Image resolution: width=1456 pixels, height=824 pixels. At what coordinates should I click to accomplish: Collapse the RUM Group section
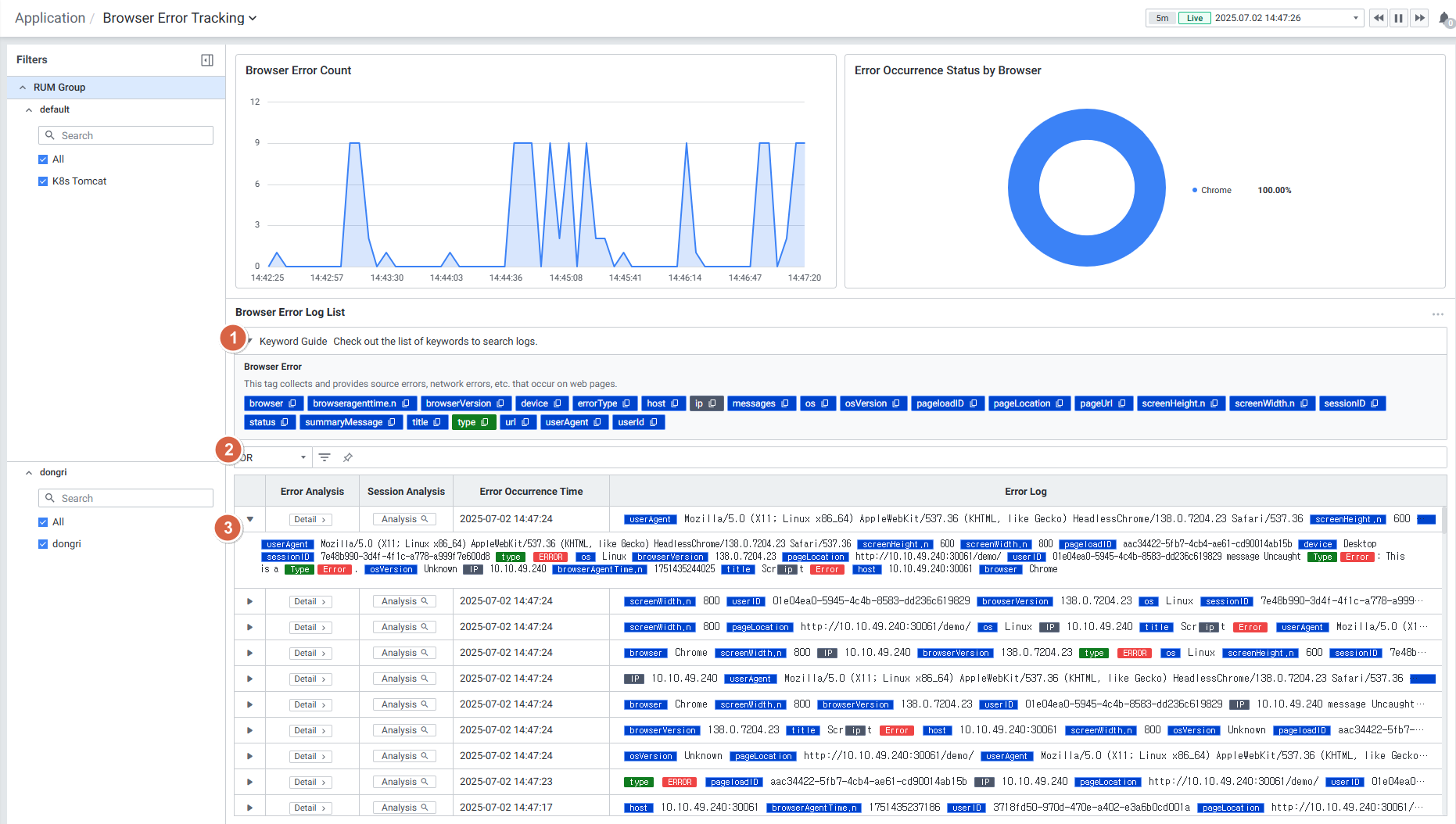coord(23,88)
